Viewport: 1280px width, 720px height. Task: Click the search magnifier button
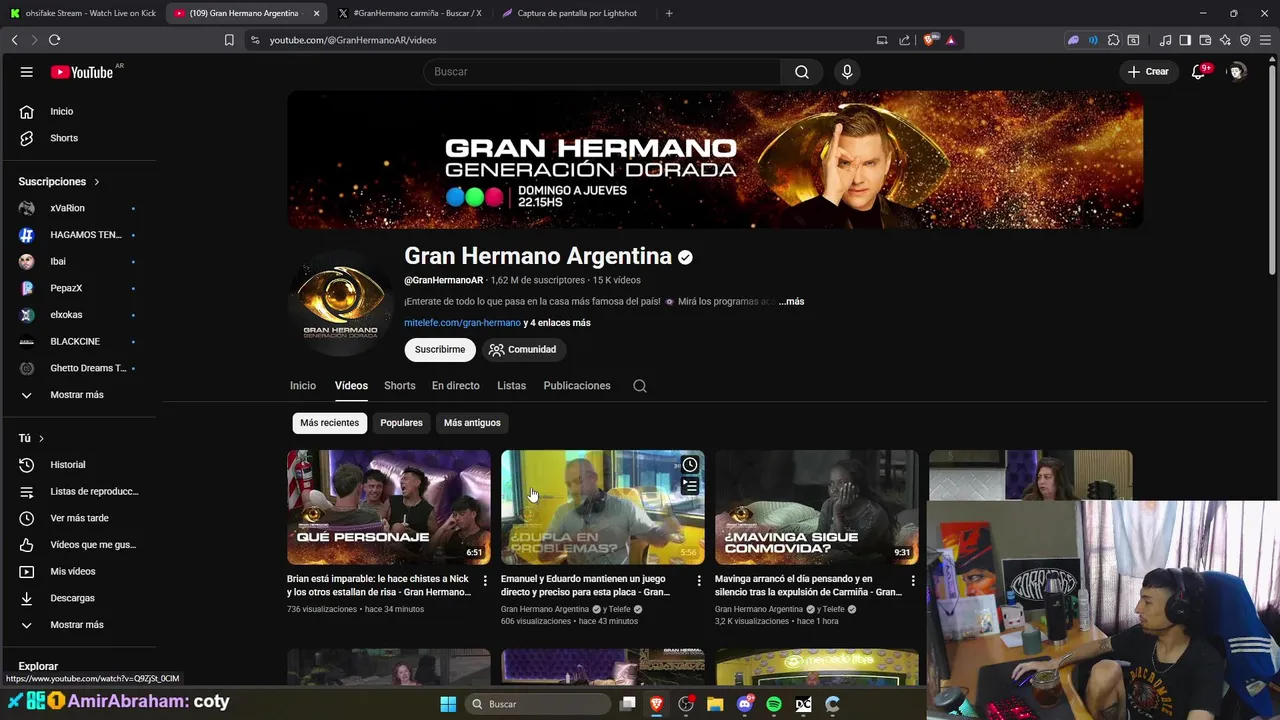coord(802,72)
